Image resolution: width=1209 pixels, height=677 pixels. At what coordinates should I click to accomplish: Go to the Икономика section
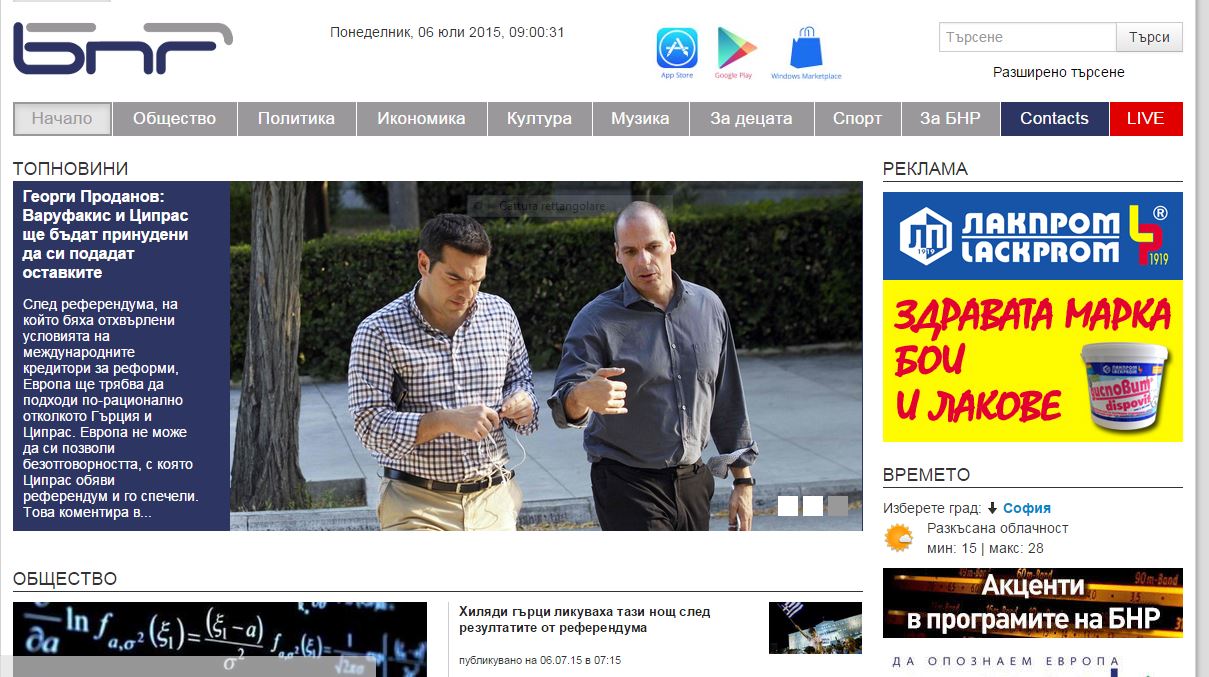coord(421,118)
